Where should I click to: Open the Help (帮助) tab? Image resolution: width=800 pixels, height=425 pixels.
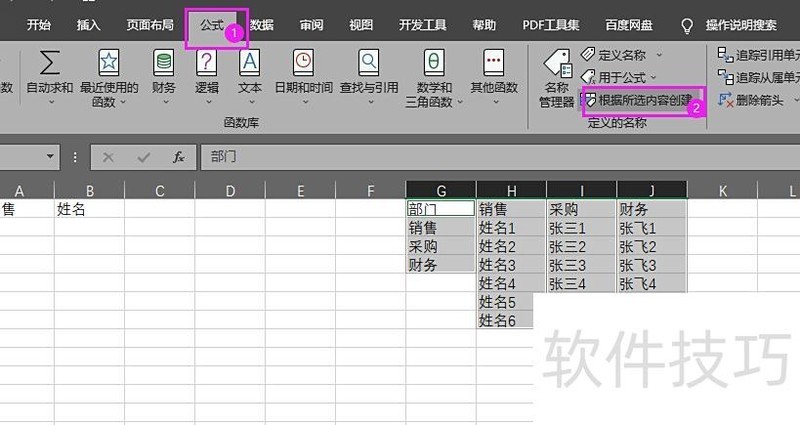pyautogui.click(x=484, y=25)
